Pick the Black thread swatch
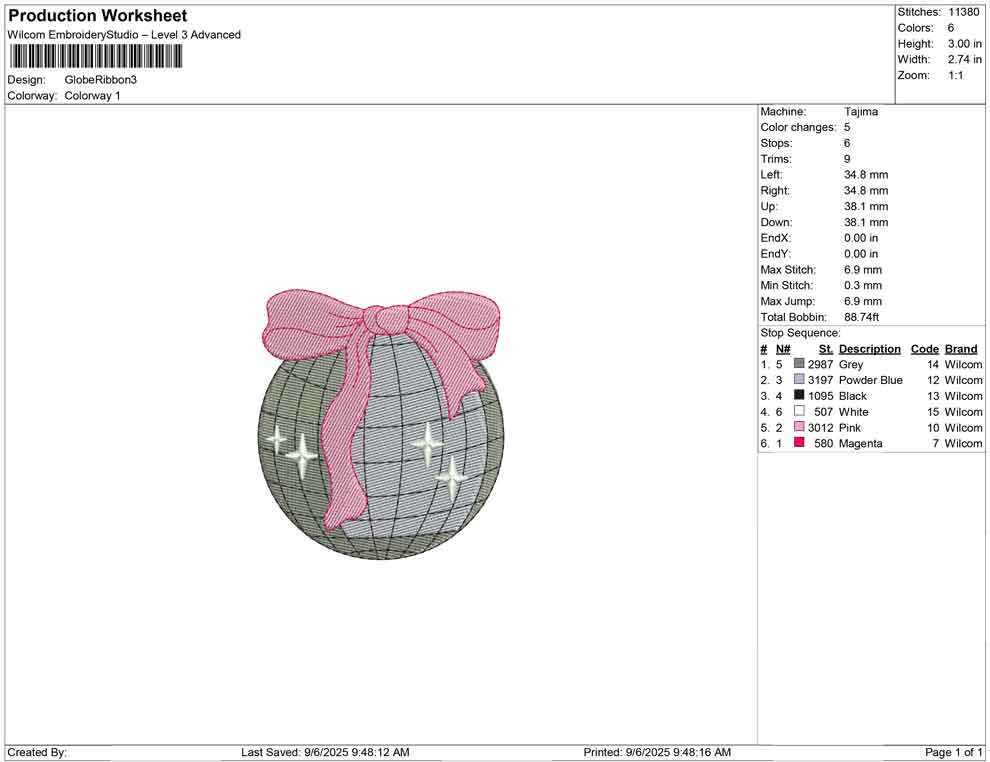 coord(799,396)
